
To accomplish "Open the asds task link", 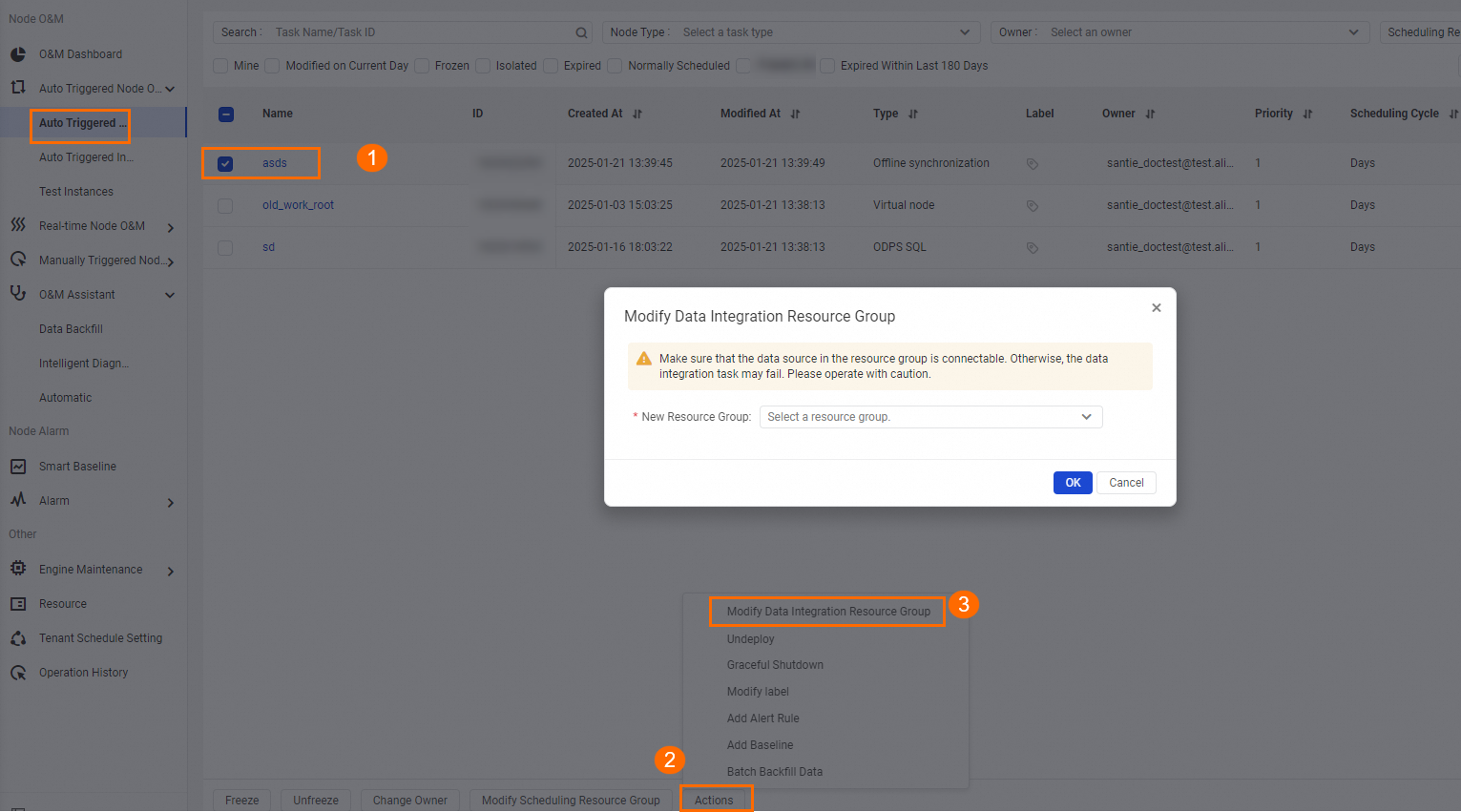I will (275, 163).
